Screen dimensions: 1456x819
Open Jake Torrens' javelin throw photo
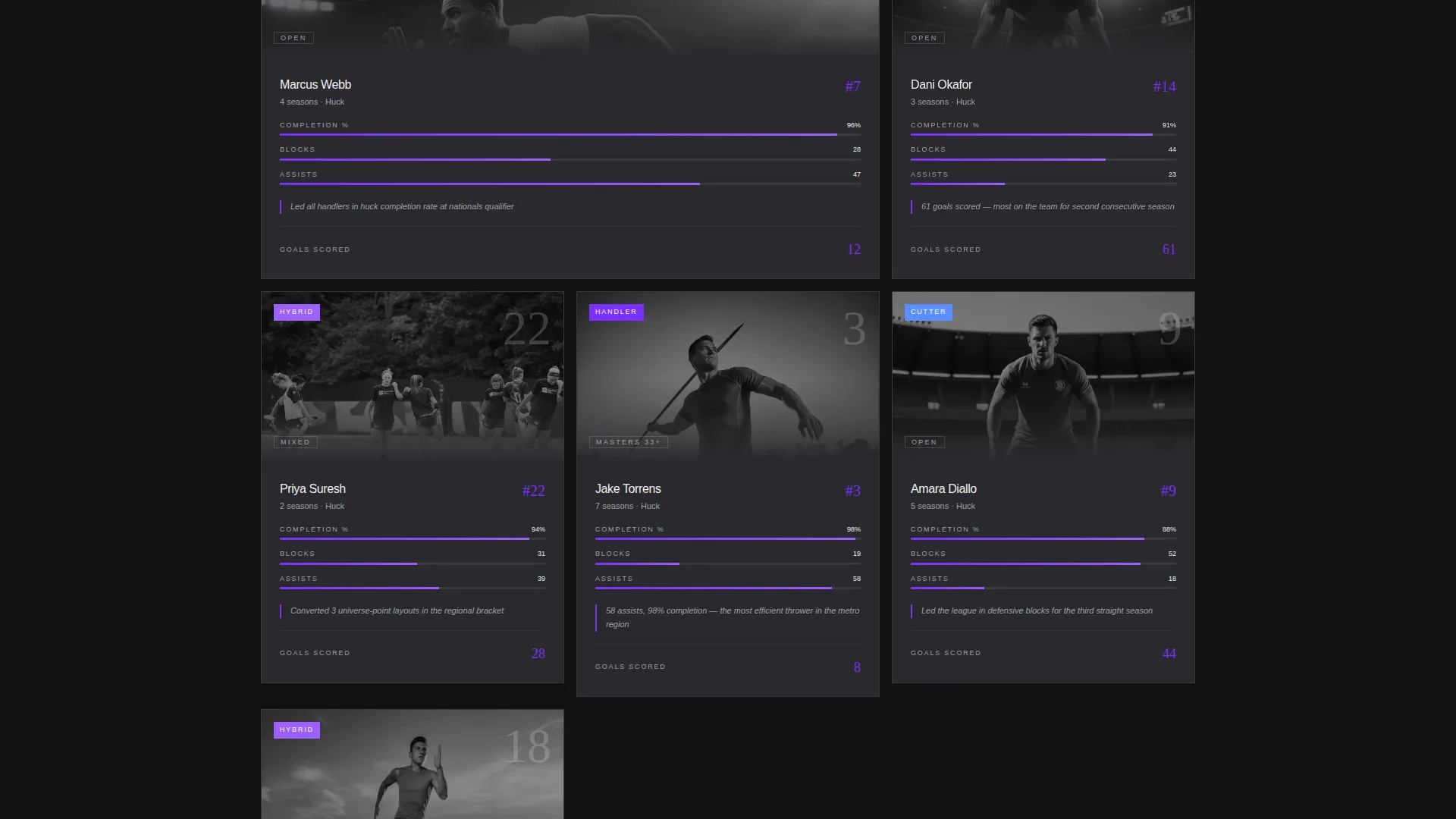728,377
